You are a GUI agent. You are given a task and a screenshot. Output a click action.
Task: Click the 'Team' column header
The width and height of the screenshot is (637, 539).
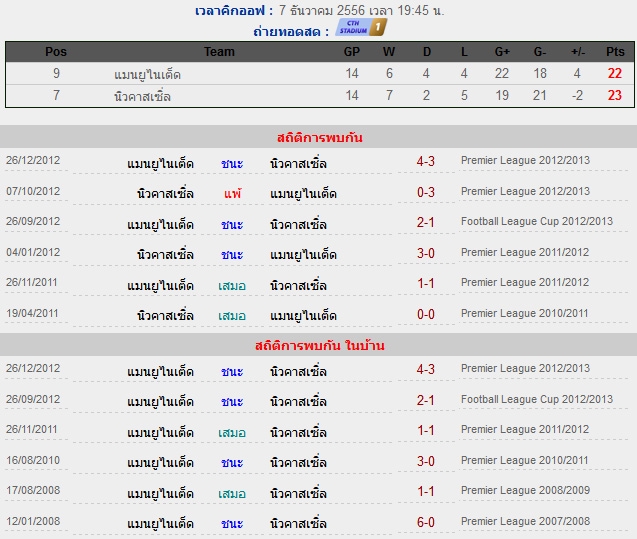[219, 52]
